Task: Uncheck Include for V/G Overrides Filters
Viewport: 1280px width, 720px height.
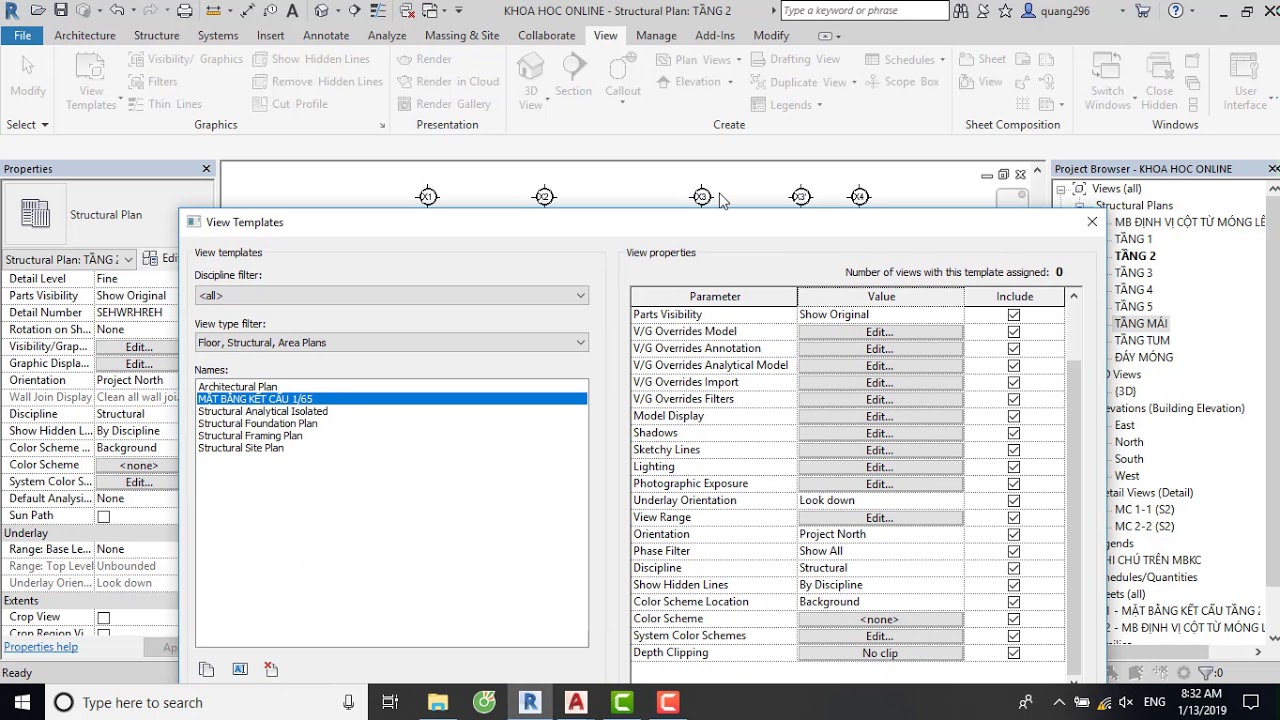Action: [1014, 399]
